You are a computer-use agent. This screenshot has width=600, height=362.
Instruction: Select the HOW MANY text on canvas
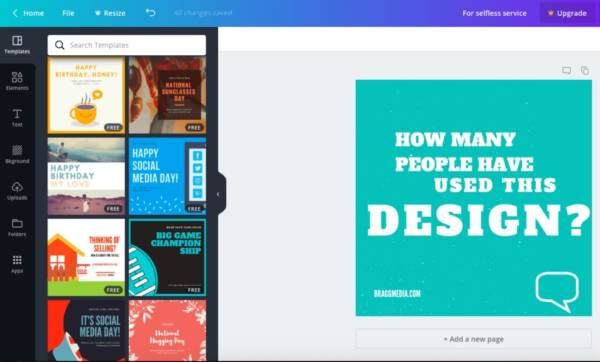[455, 139]
